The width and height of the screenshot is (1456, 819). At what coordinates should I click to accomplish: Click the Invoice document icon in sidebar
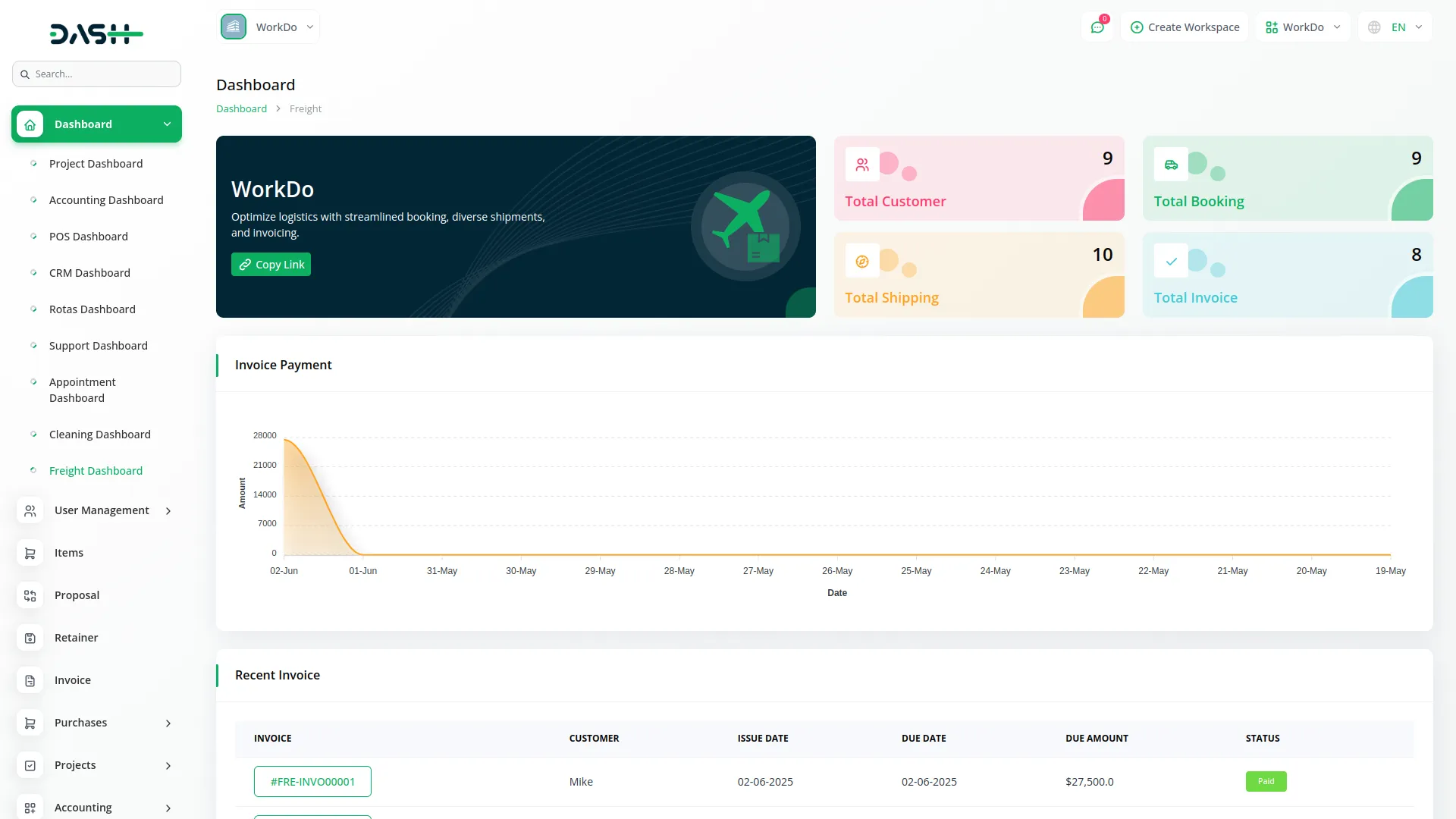coord(30,680)
